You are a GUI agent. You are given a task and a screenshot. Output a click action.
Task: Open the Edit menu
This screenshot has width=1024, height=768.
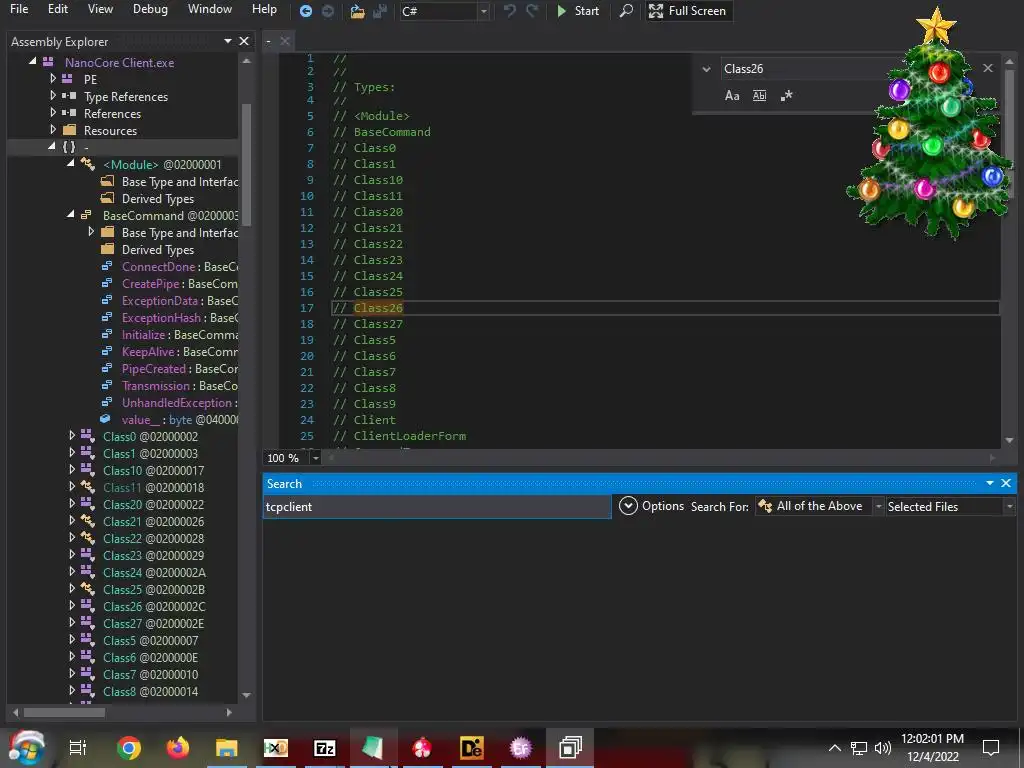[x=57, y=9]
